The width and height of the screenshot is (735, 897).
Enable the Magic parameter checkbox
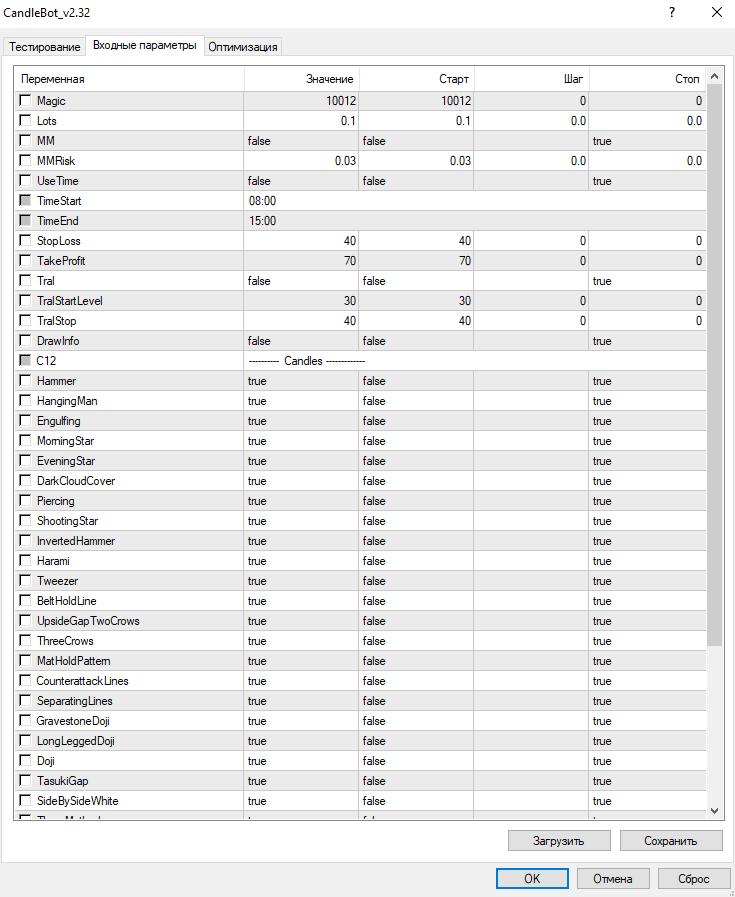[25, 101]
